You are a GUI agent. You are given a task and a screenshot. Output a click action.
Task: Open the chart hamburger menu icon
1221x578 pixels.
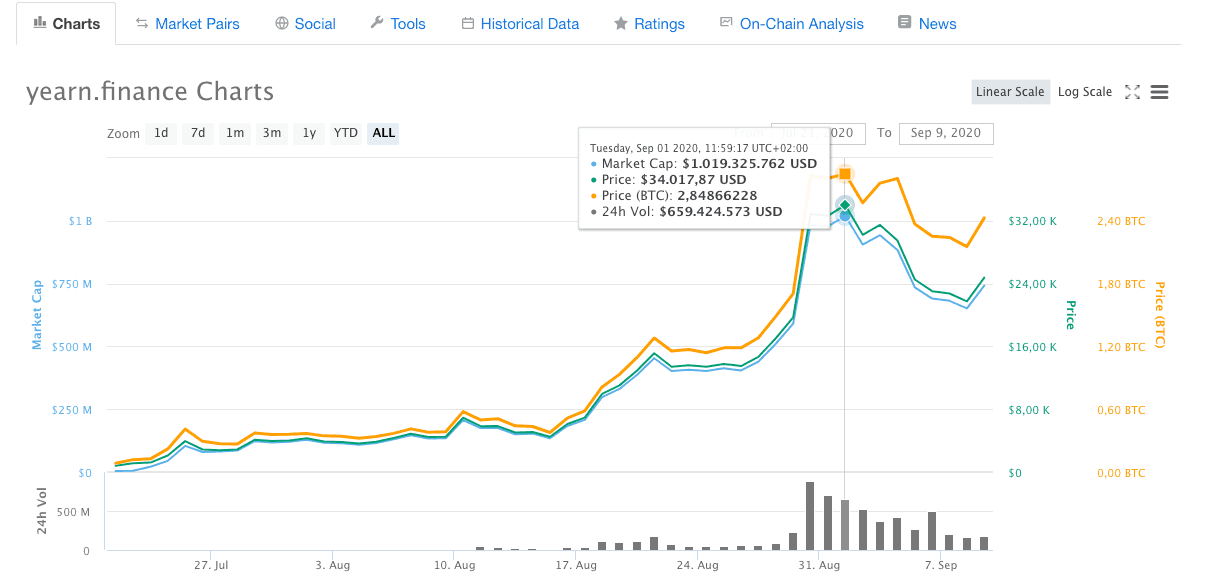click(x=1160, y=92)
